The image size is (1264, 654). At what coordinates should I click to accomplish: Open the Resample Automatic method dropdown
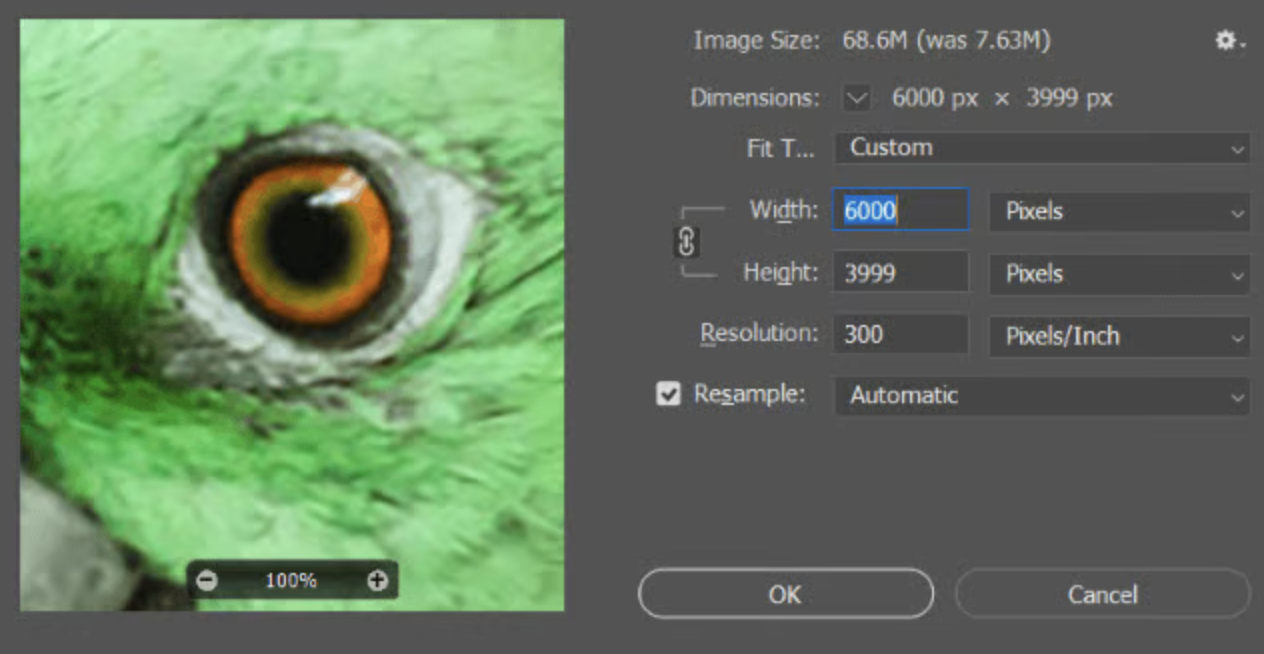coord(1042,396)
